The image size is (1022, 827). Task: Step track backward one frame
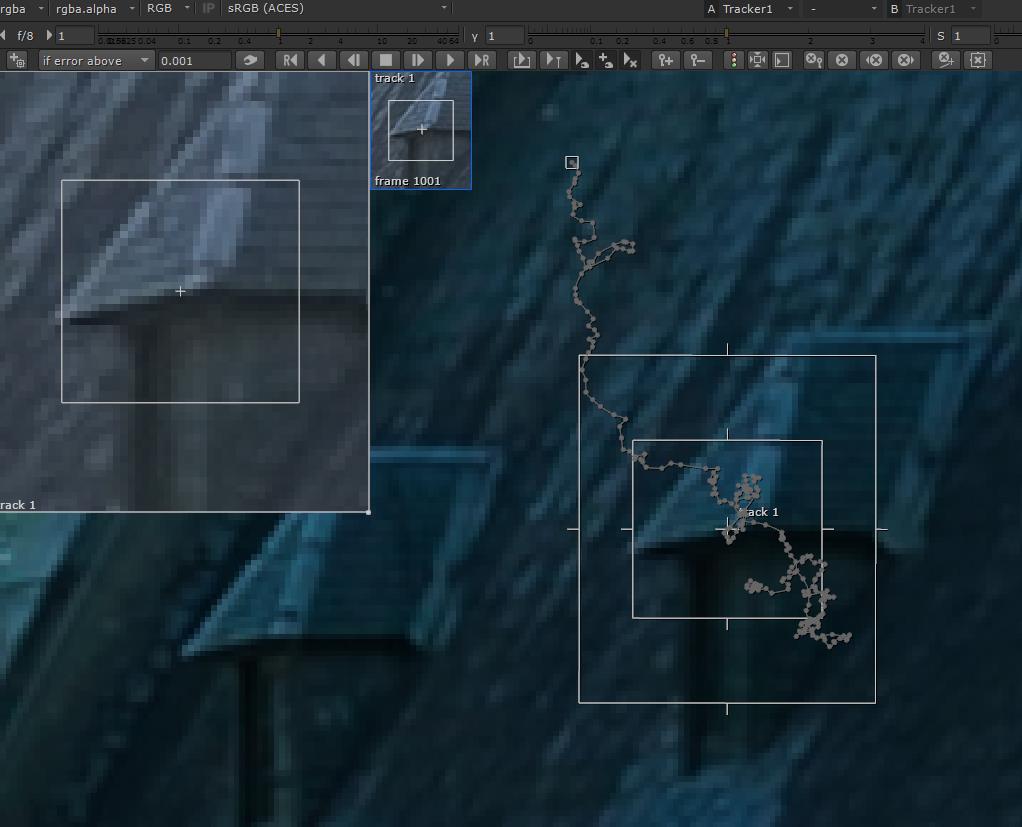pyautogui.click(x=354, y=60)
